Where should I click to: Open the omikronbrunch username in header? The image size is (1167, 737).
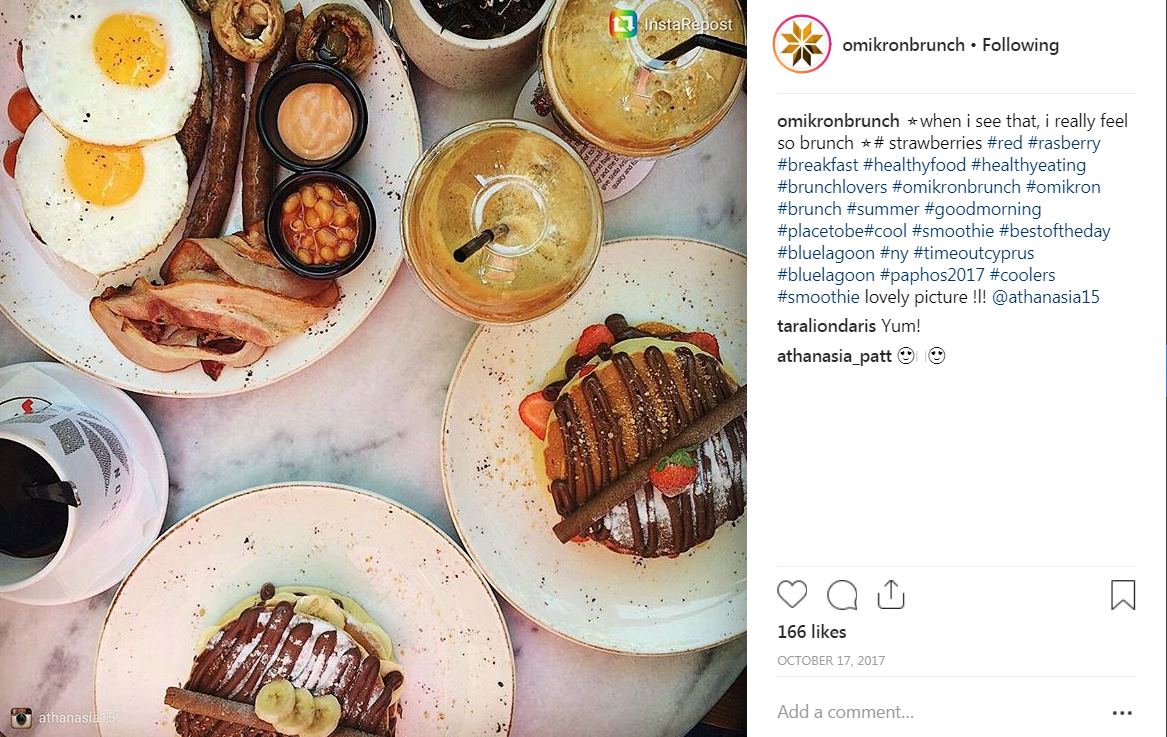903,45
